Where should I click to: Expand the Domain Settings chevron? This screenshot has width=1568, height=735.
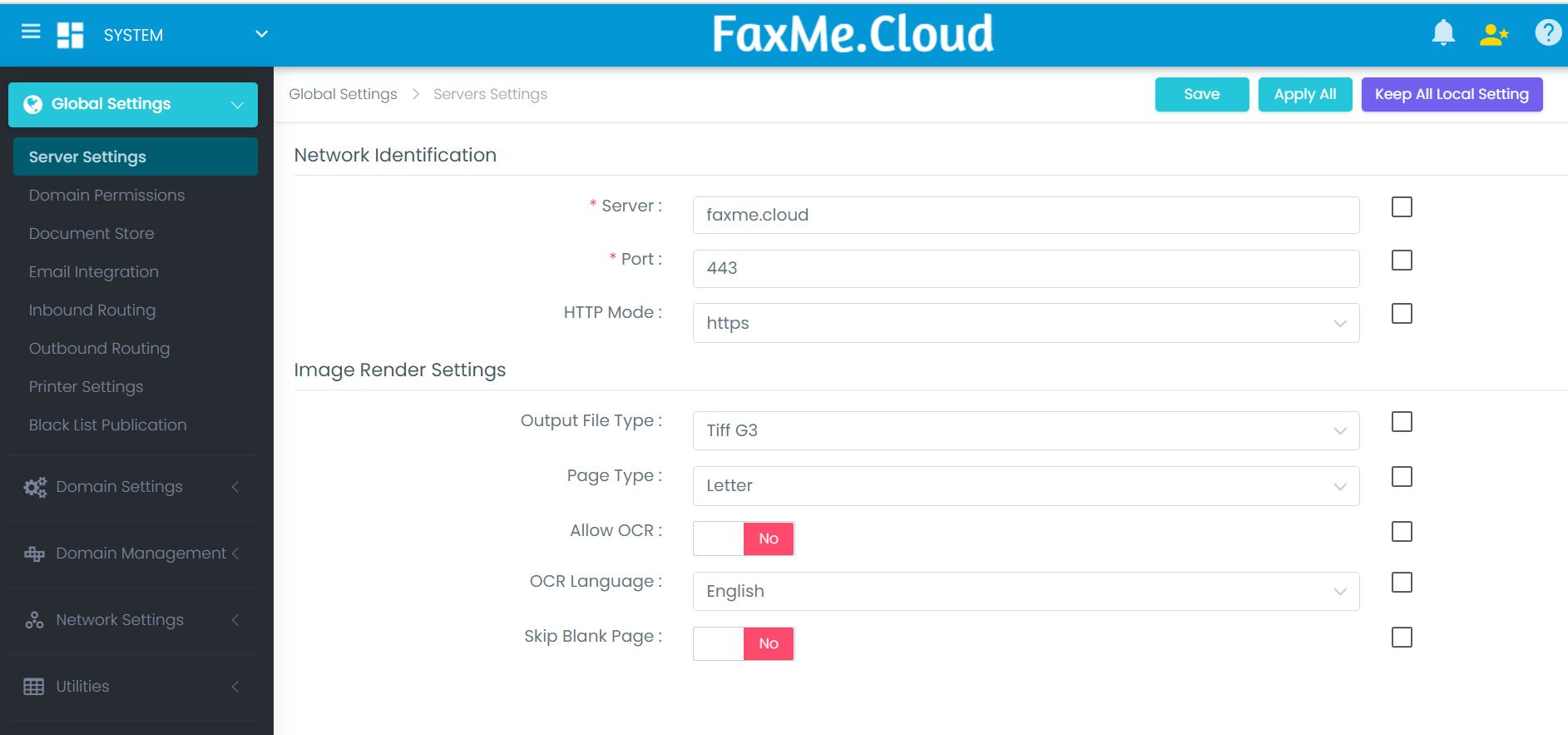(x=235, y=487)
